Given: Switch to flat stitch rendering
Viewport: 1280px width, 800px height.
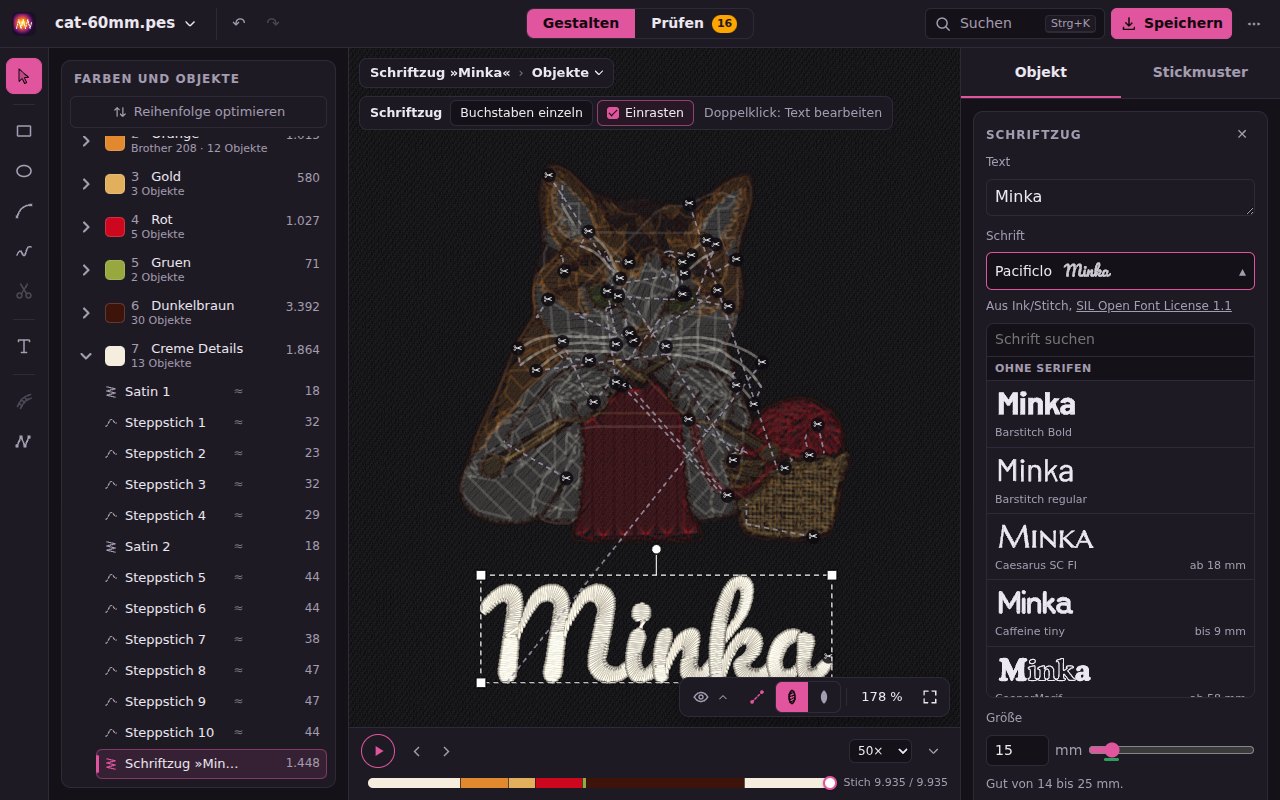Looking at the screenshot, I should point(824,697).
